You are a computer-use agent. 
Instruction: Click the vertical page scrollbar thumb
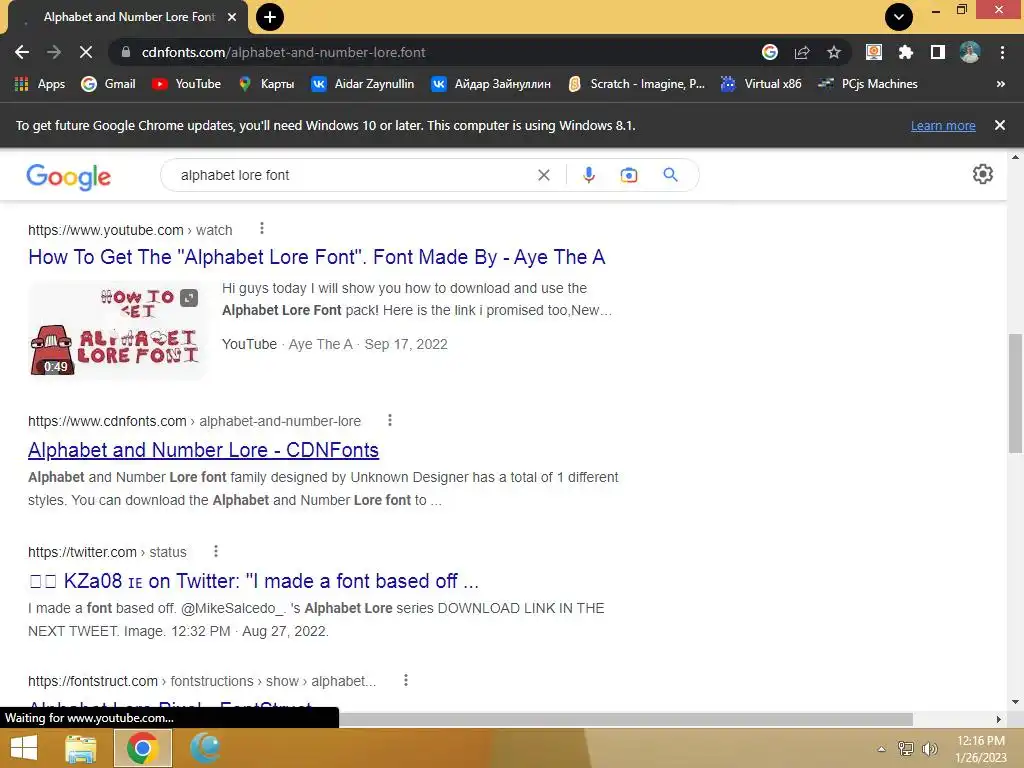1015,392
